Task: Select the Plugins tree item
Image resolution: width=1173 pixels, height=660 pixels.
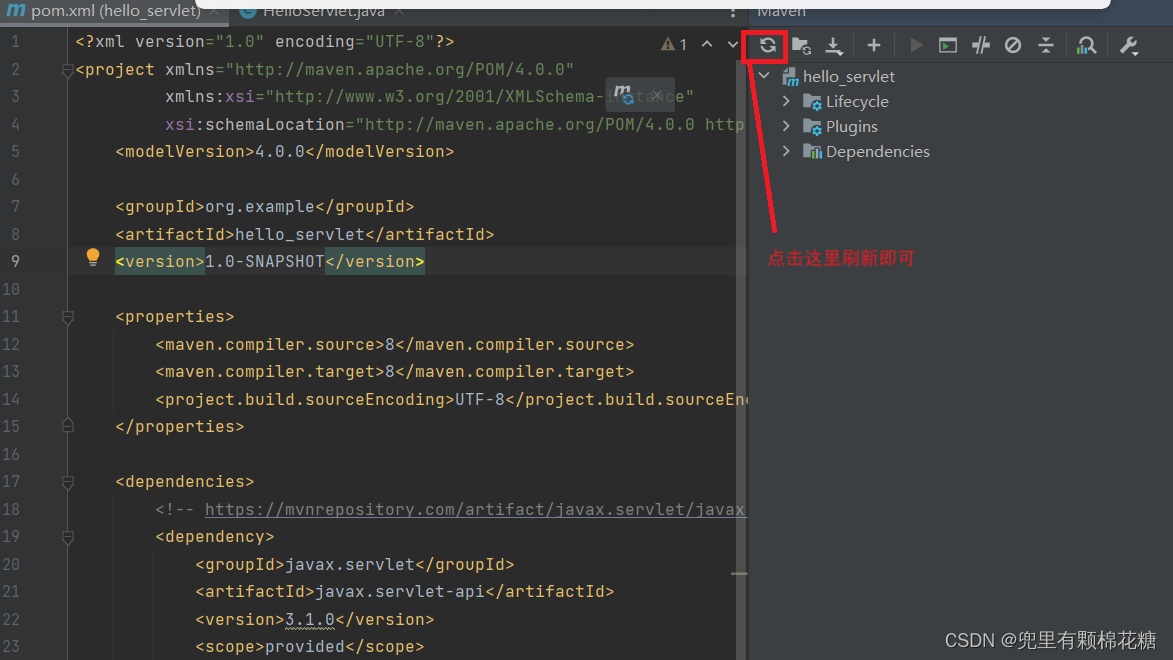Action: tap(851, 126)
